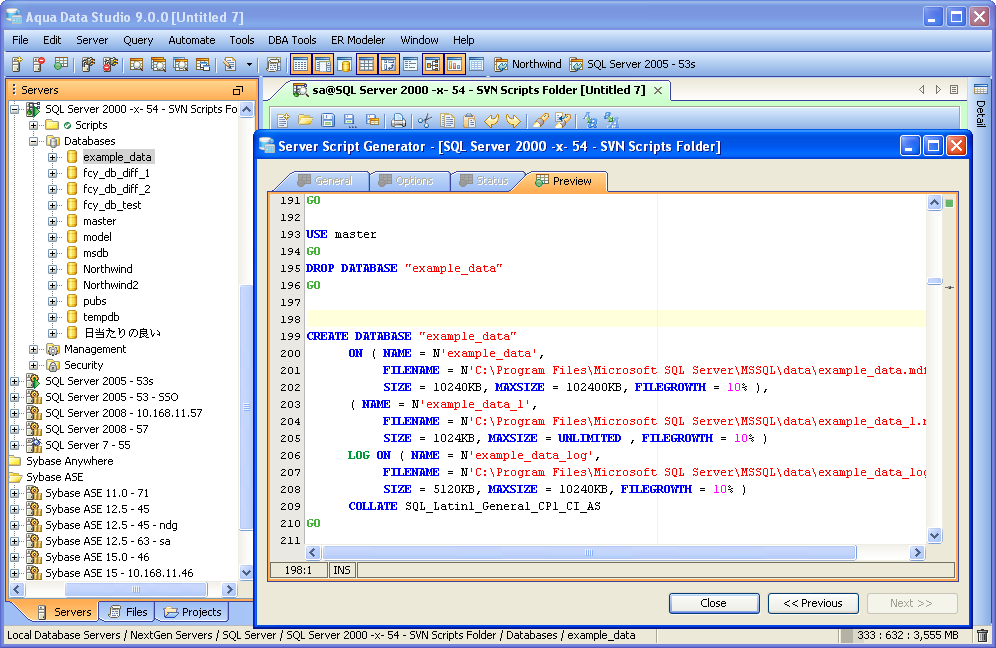Screen dimensions: 996x648
Task: Collapse the Databases tree node
Action: 34,141
